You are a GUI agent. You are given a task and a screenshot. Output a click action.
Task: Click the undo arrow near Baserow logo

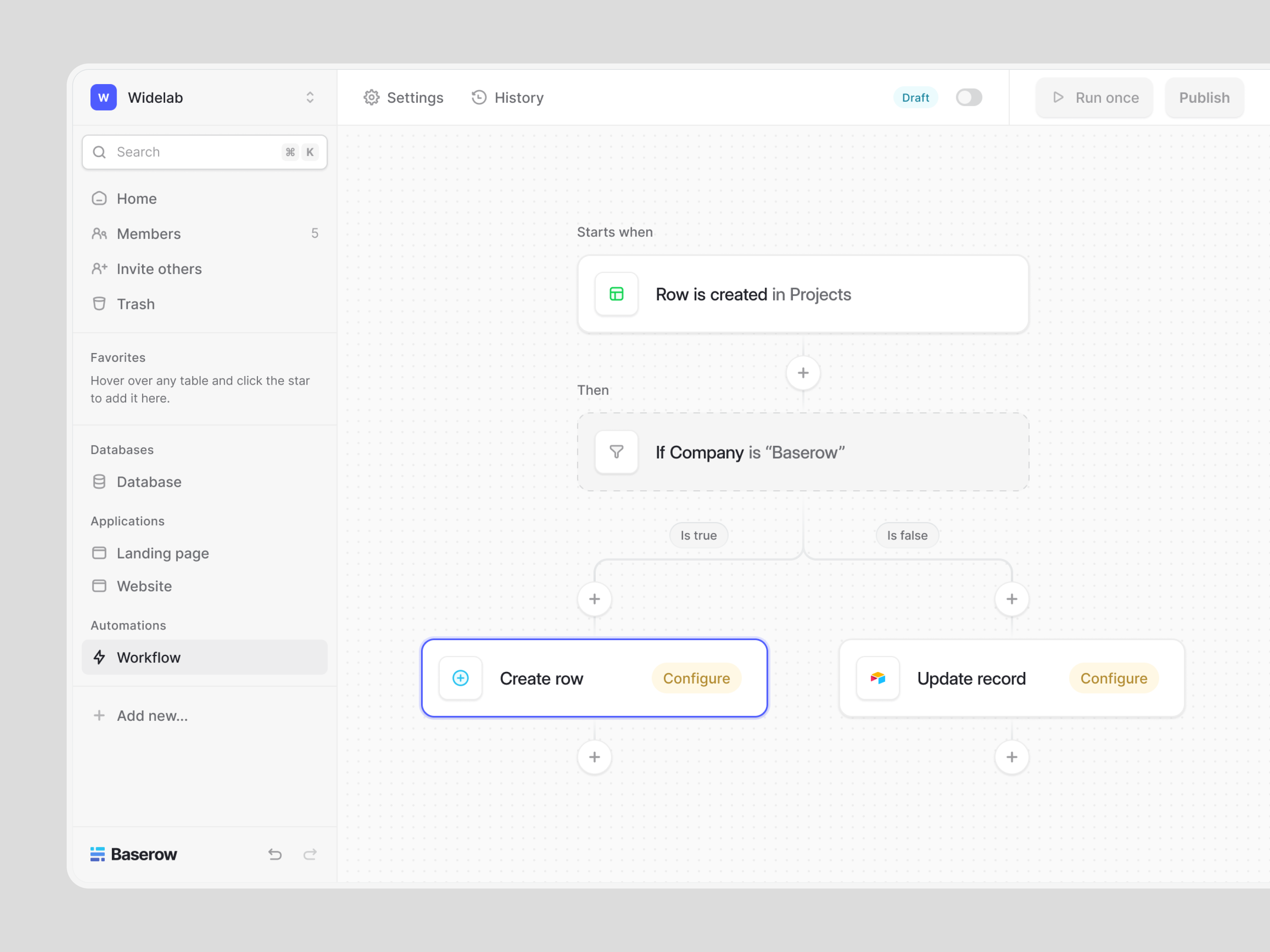275,854
